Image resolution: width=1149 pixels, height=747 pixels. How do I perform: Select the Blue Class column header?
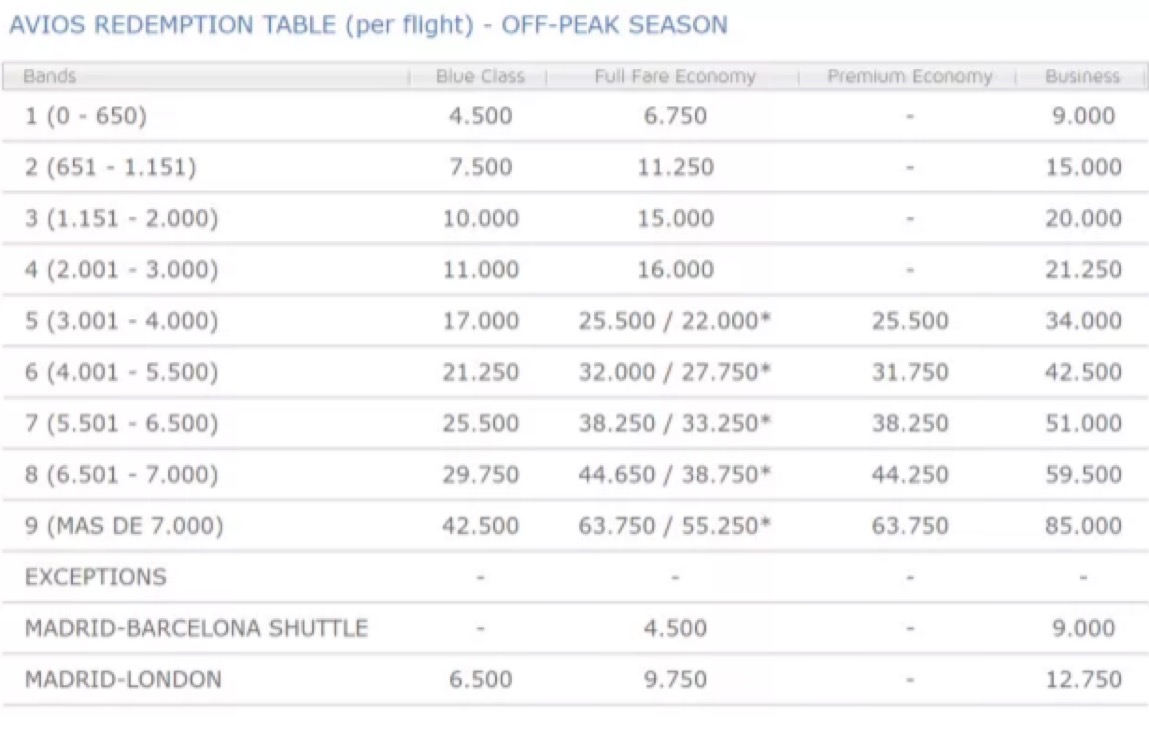click(x=480, y=76)
